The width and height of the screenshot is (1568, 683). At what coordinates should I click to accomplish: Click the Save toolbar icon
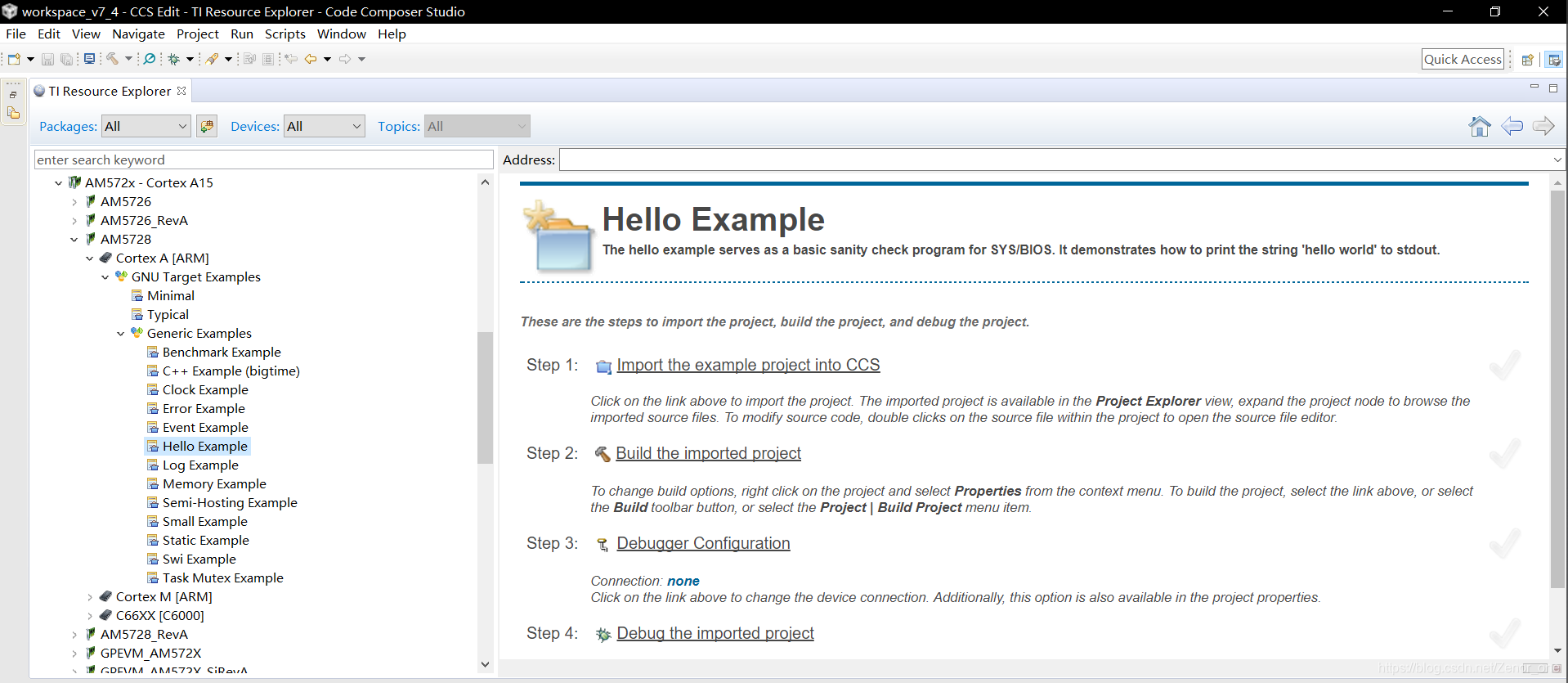(x=47, y=59)
